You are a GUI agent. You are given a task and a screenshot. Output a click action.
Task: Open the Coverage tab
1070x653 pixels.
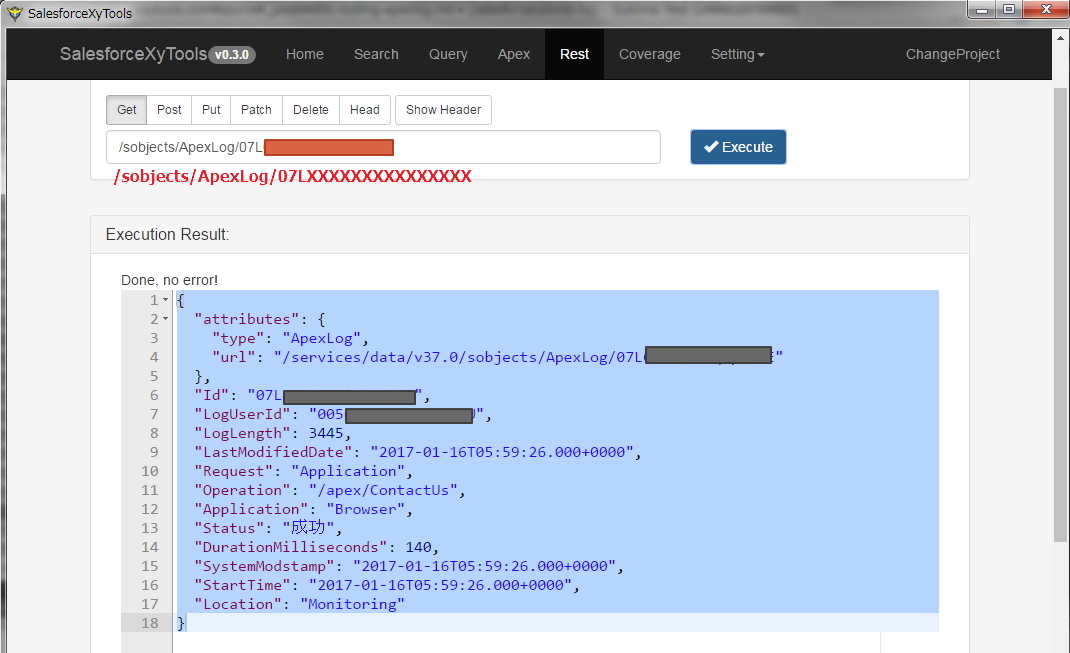point(650,54)
